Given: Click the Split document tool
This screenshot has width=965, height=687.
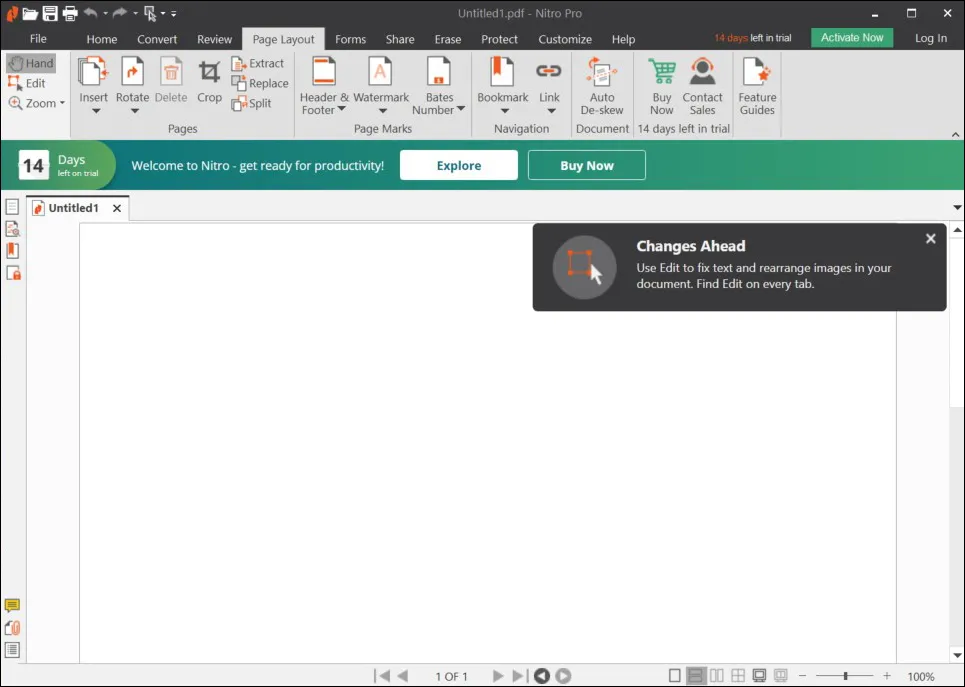Looking at the screenshot, I should pos(256,103).
